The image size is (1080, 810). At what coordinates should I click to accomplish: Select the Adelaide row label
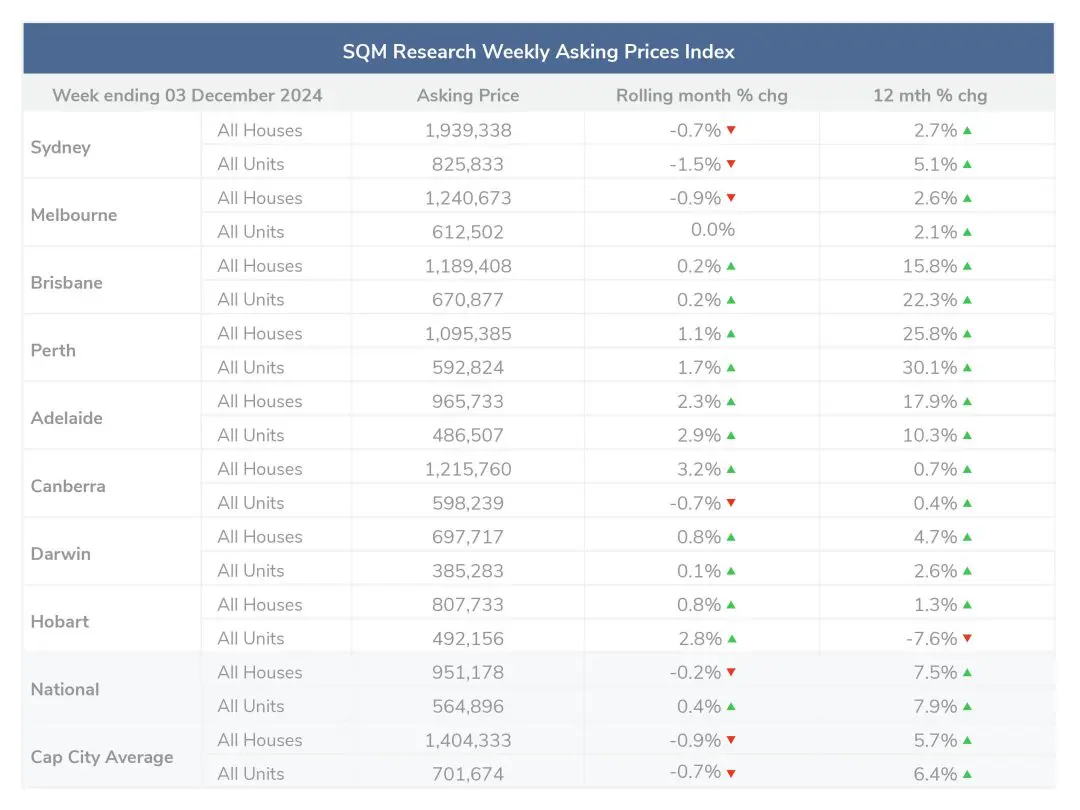coord(67,418)
